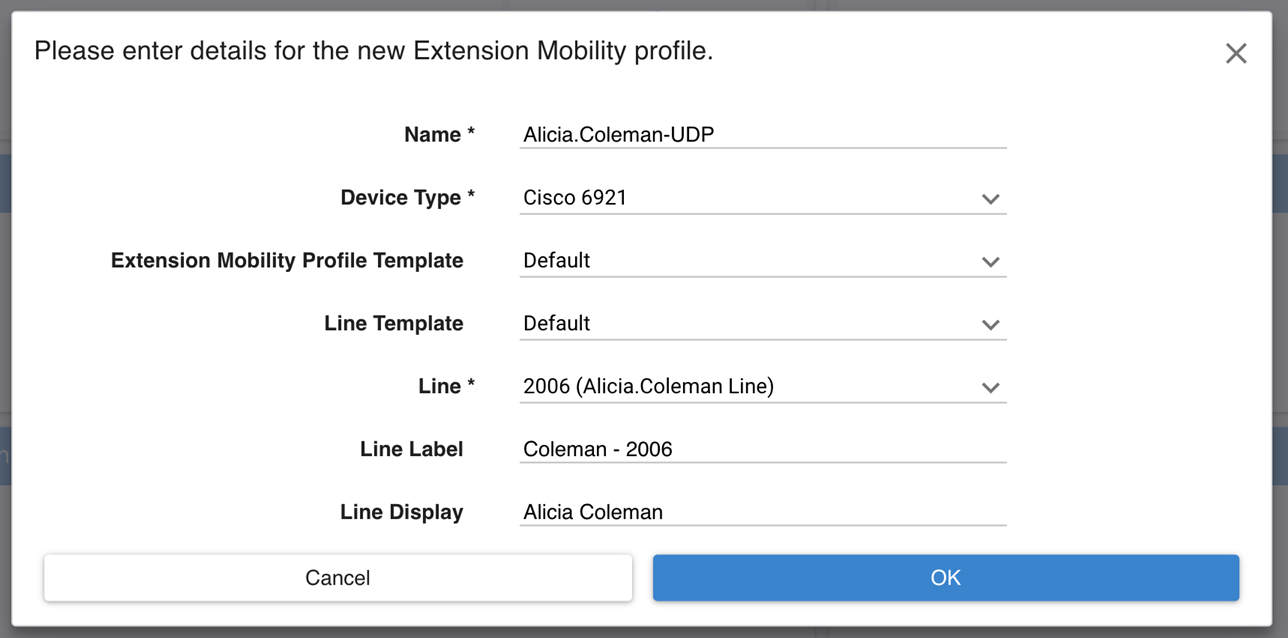Screen dimensions: 1288x638
Task: Focus the Name field containing Alicia.Coleman-UDP
Action: 762,135
